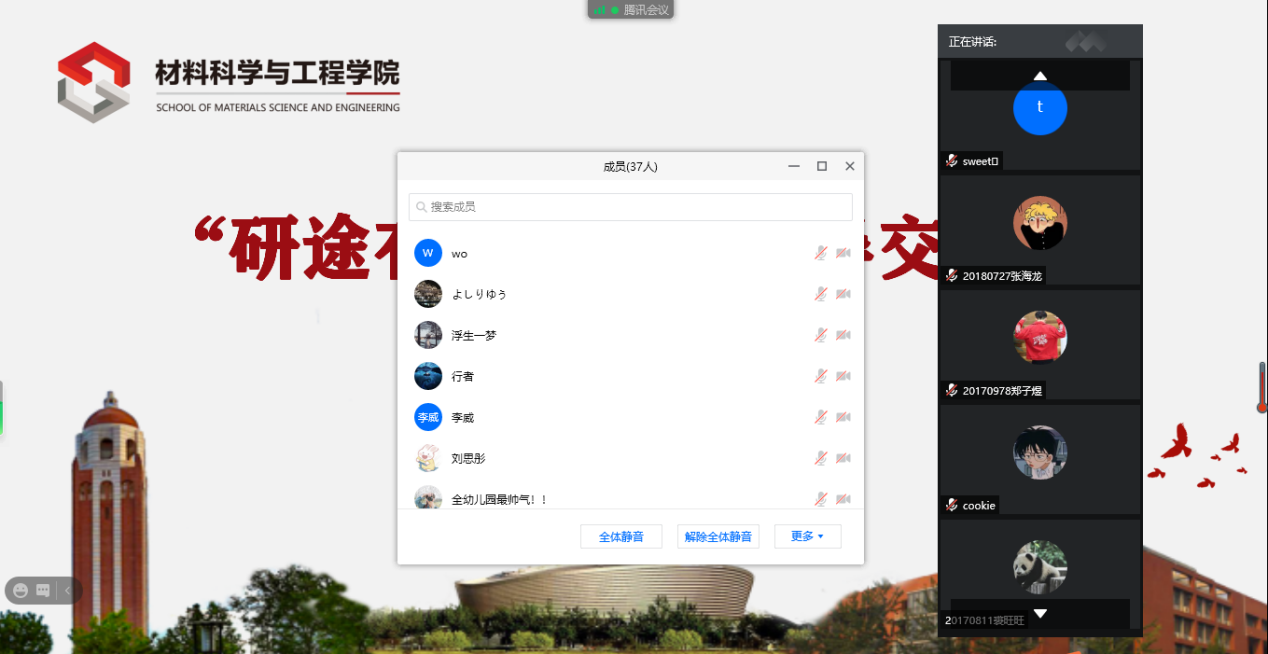1268x654 pixels.
Task: Click the emoji reaction smiley icon
Action: (21, 590)
